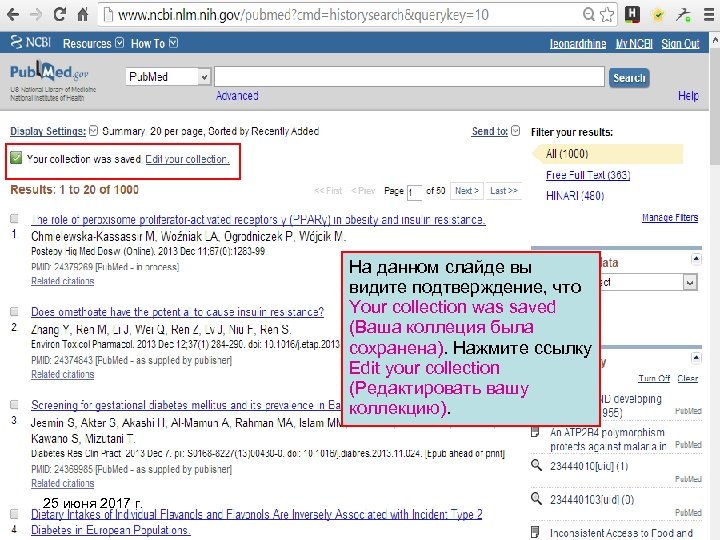Viewport: 720px width, 540px height.
Task: Collapse the recent activity panel arrow
Action: click(x=696, y=358)
